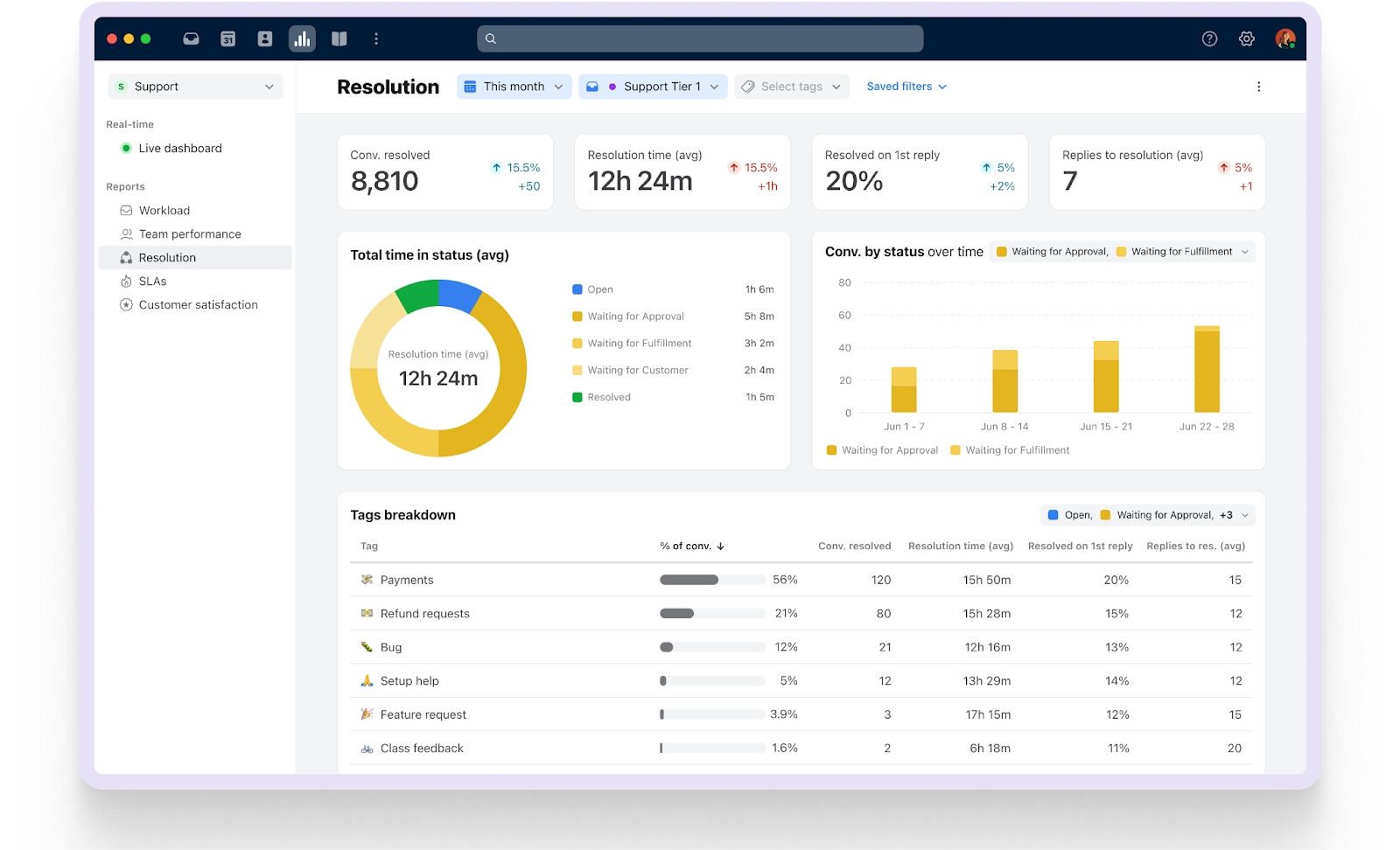Toggle Waiting for Approval chart legend
This screenshot has width=1400, height=850.
coord(882,450)
